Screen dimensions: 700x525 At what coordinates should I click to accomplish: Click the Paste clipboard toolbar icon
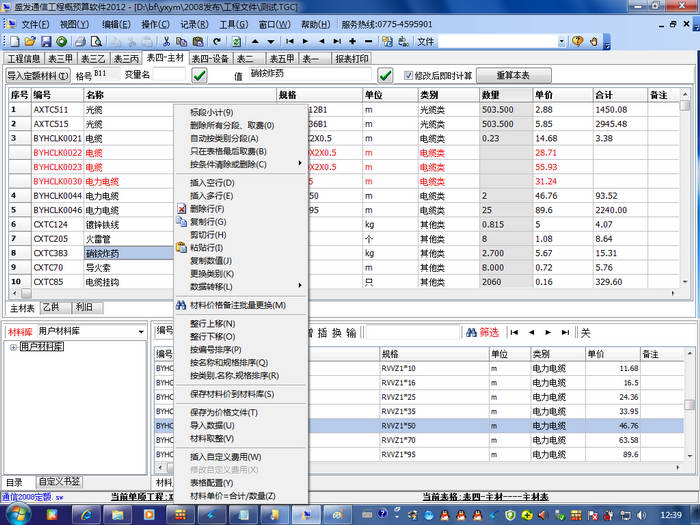click(x=197, y=42)
